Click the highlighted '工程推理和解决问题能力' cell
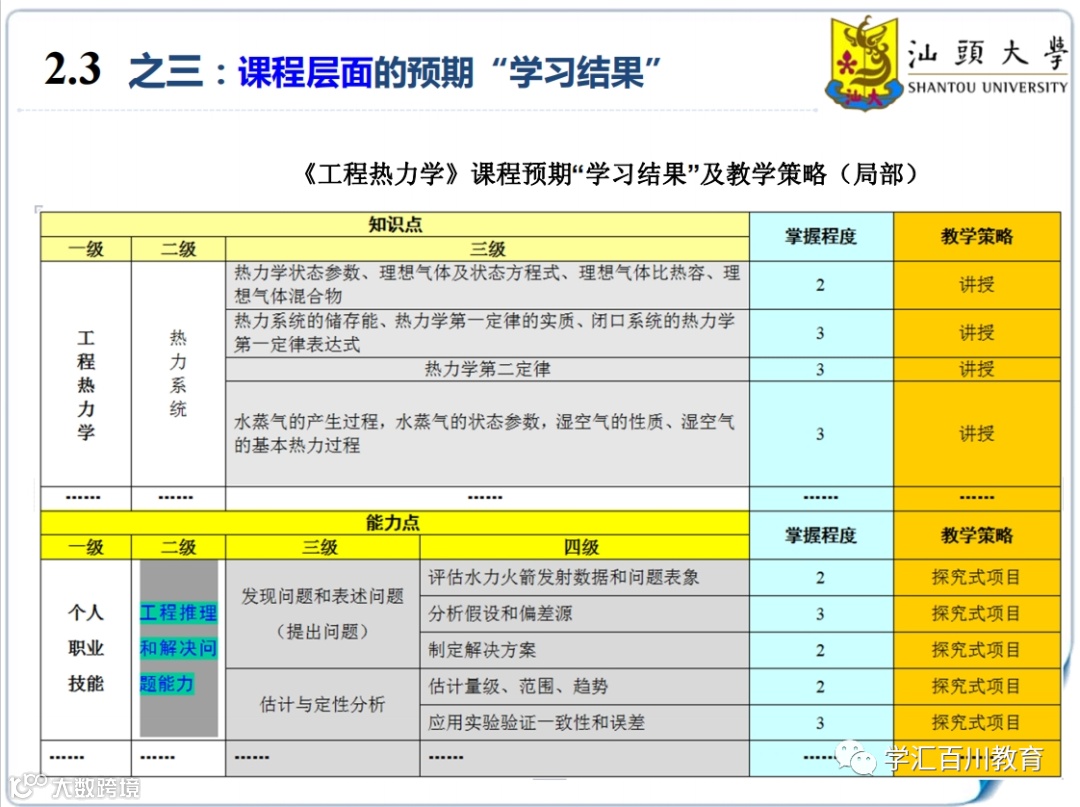Image resolution: width=1080 pixels, height=807 pixels. coord(178,648)
